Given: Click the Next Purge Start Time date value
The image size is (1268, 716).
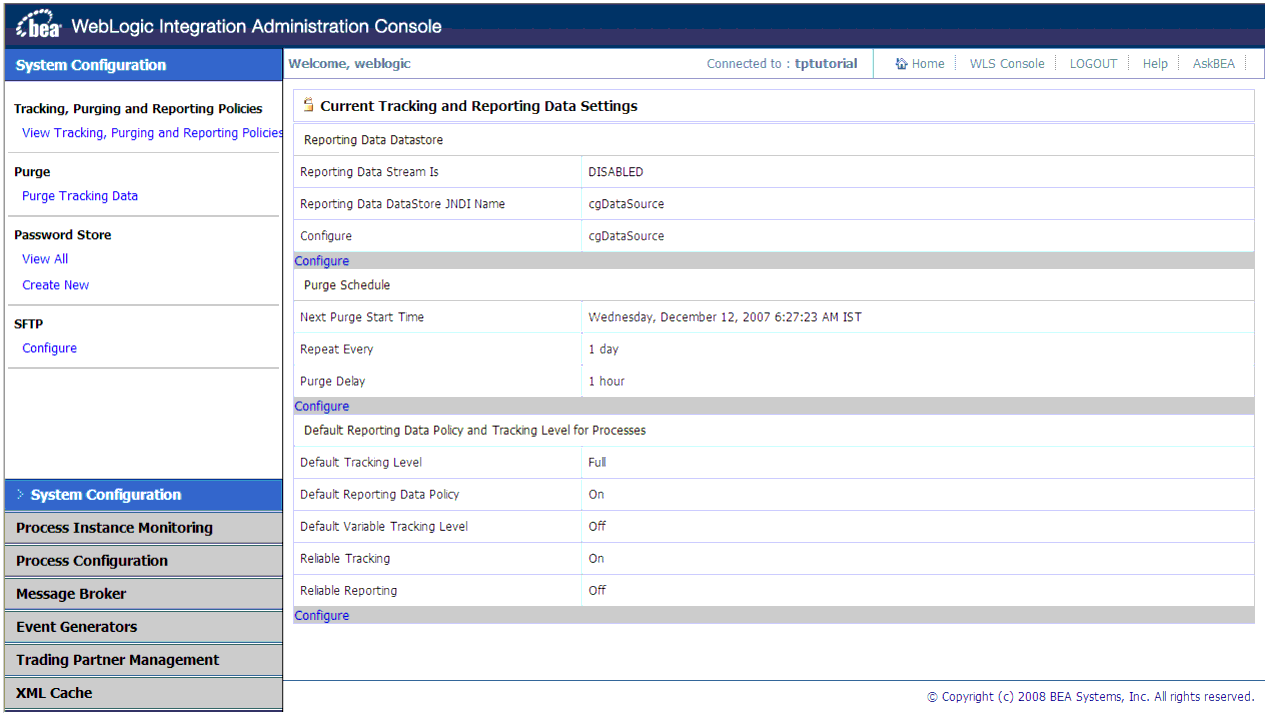Looking at the screenshot, I should pos(725,317).
